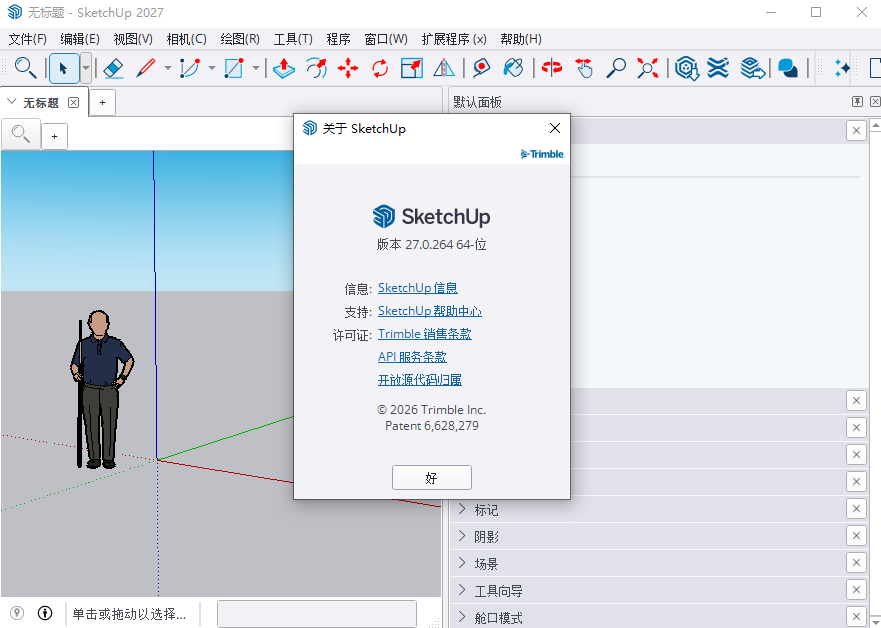Expand the 阴影 panel
Viewport: 881px width, 628px height.
click(x=462, y=536)
